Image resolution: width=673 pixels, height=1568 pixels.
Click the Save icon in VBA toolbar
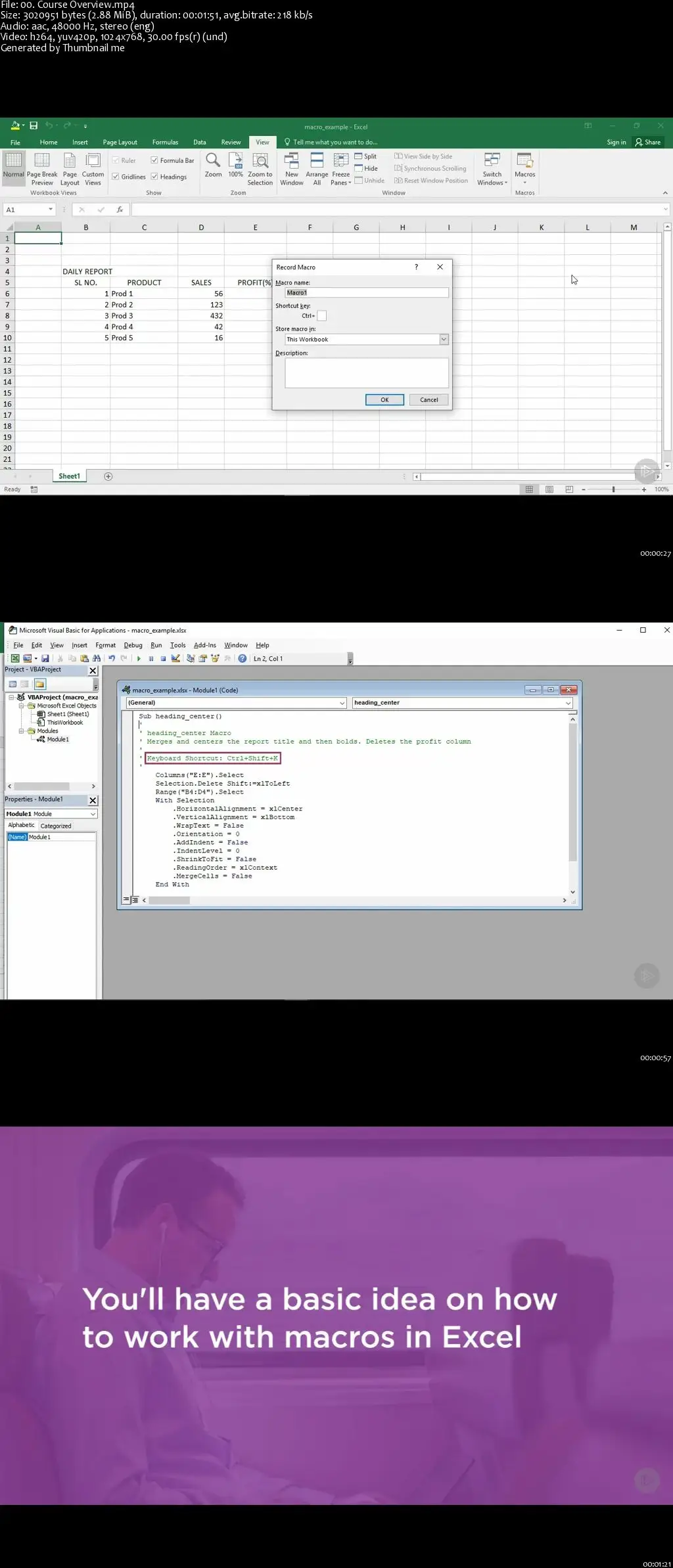pos(45,658)
